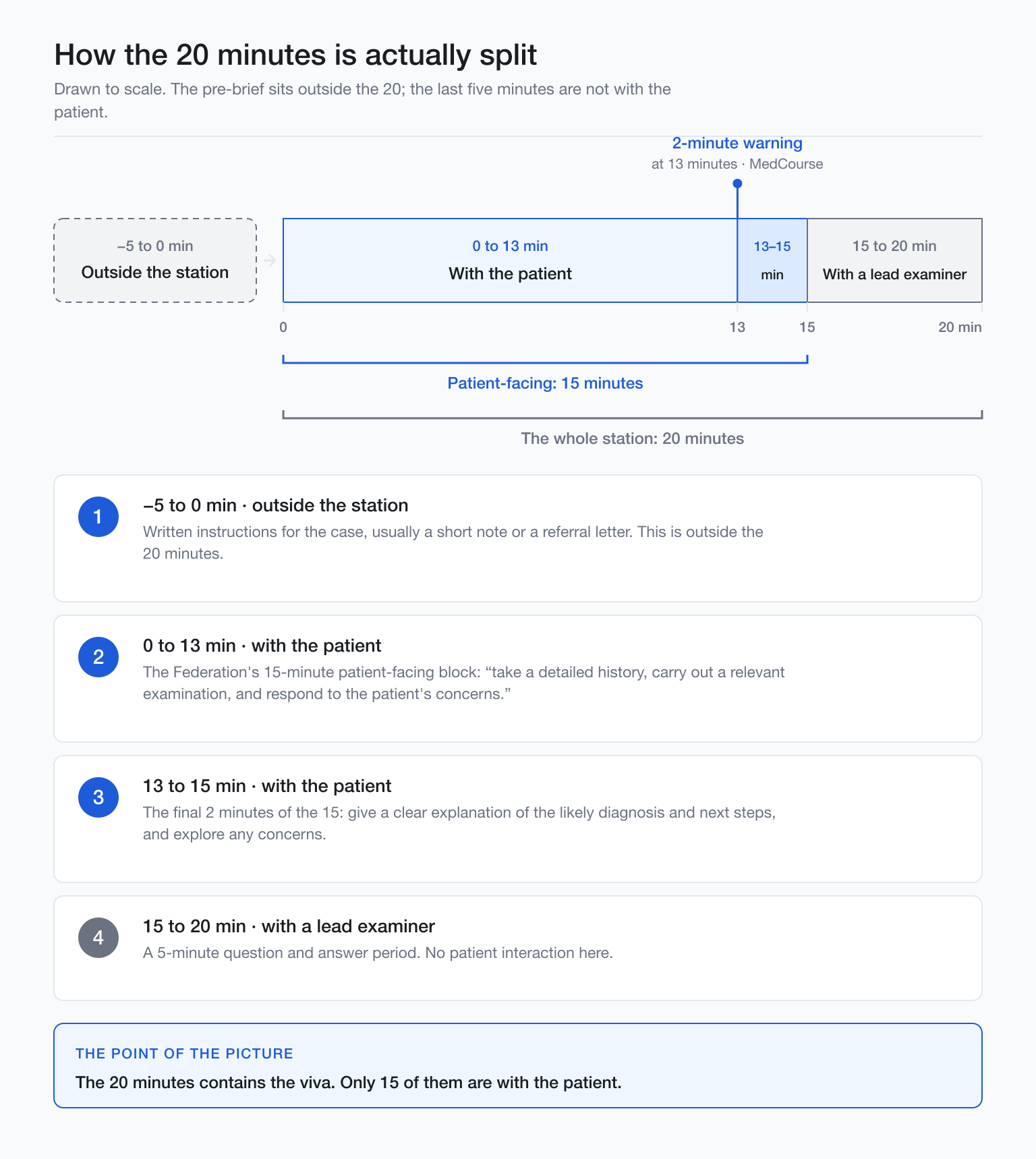Screen dimensions: 1036x1159
Task: Click the Federation's 15-minute block description
Action: pyautogui.click(x=464, y=683)
